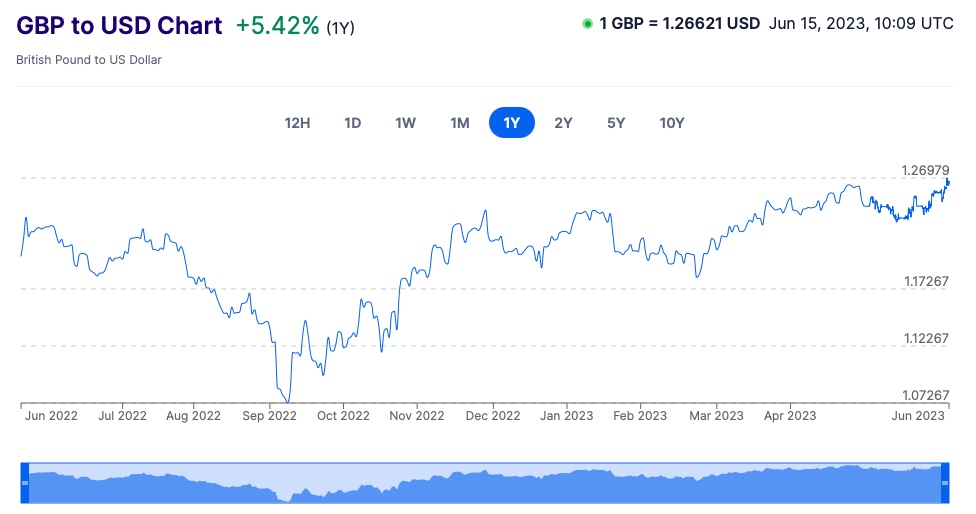Select the 1M range tab
Image resolution: width=976 pixels, height=514 pixels.
coord(459,123)
